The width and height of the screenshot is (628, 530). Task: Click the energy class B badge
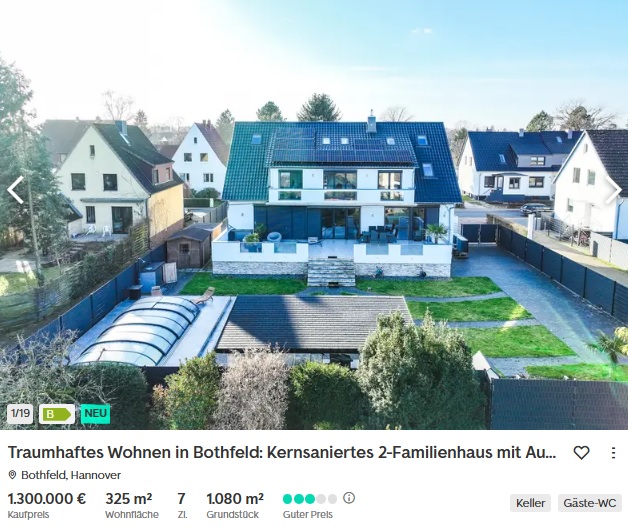[57, 414]
